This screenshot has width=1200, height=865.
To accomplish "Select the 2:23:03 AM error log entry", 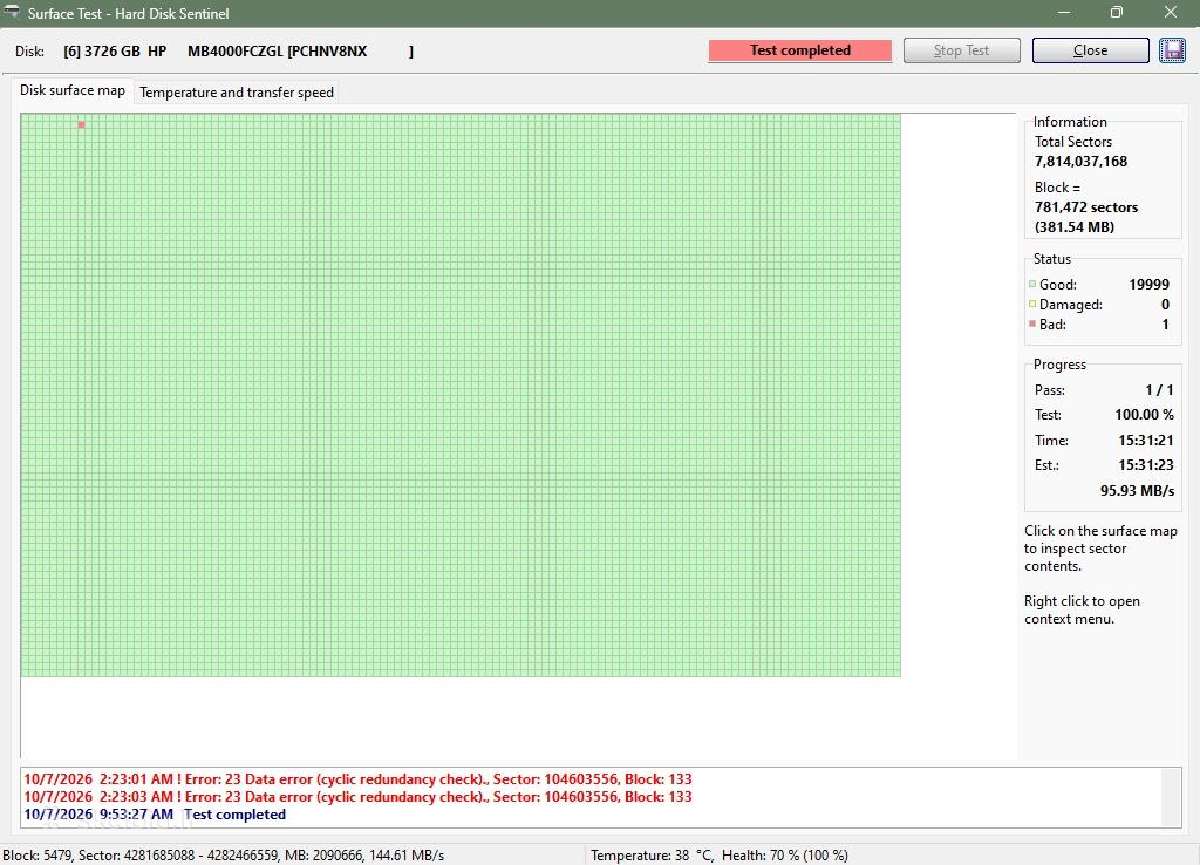I will pyautogui.click(x=358, y=797).
